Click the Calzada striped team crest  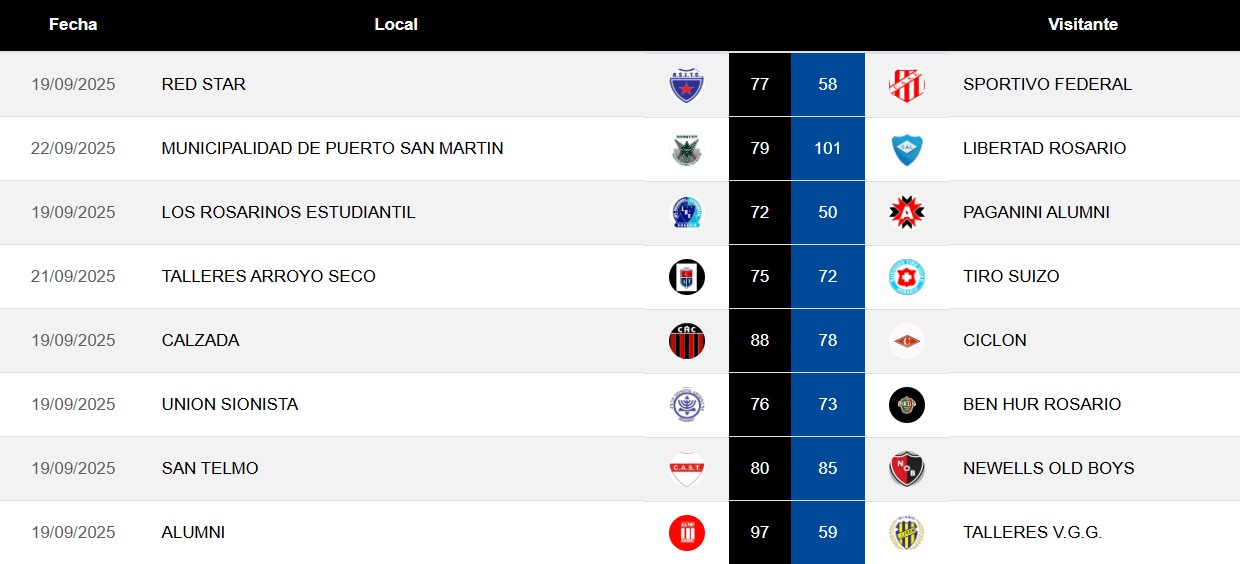686,341
